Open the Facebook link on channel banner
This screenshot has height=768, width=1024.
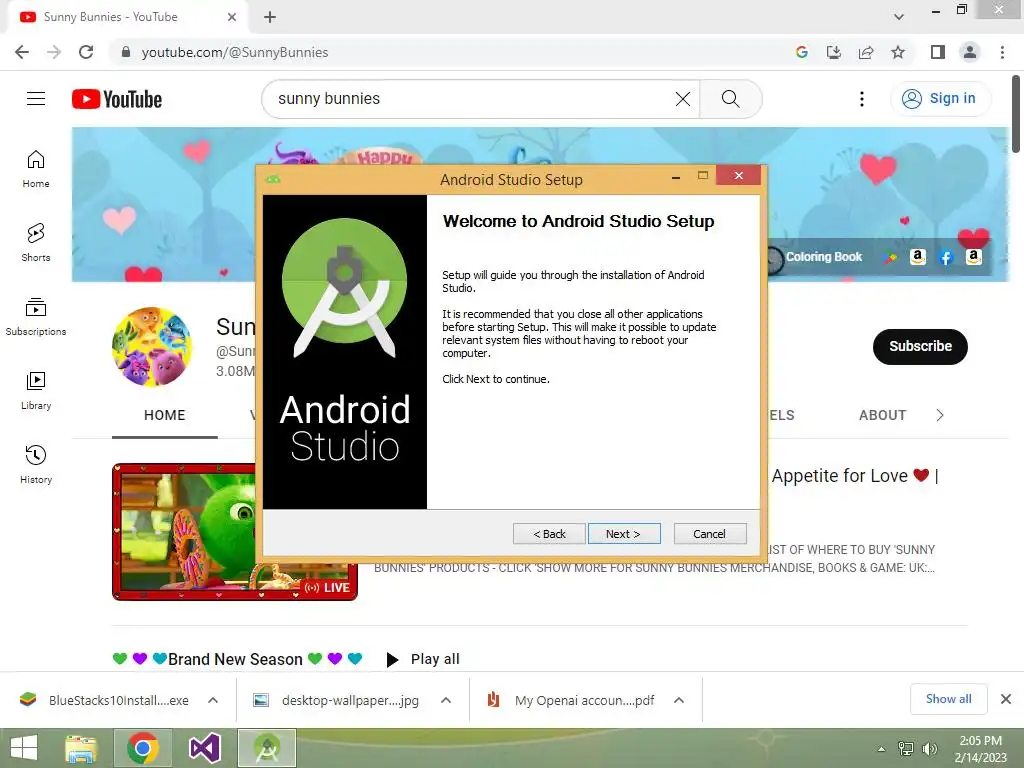[x=946, y=257]
